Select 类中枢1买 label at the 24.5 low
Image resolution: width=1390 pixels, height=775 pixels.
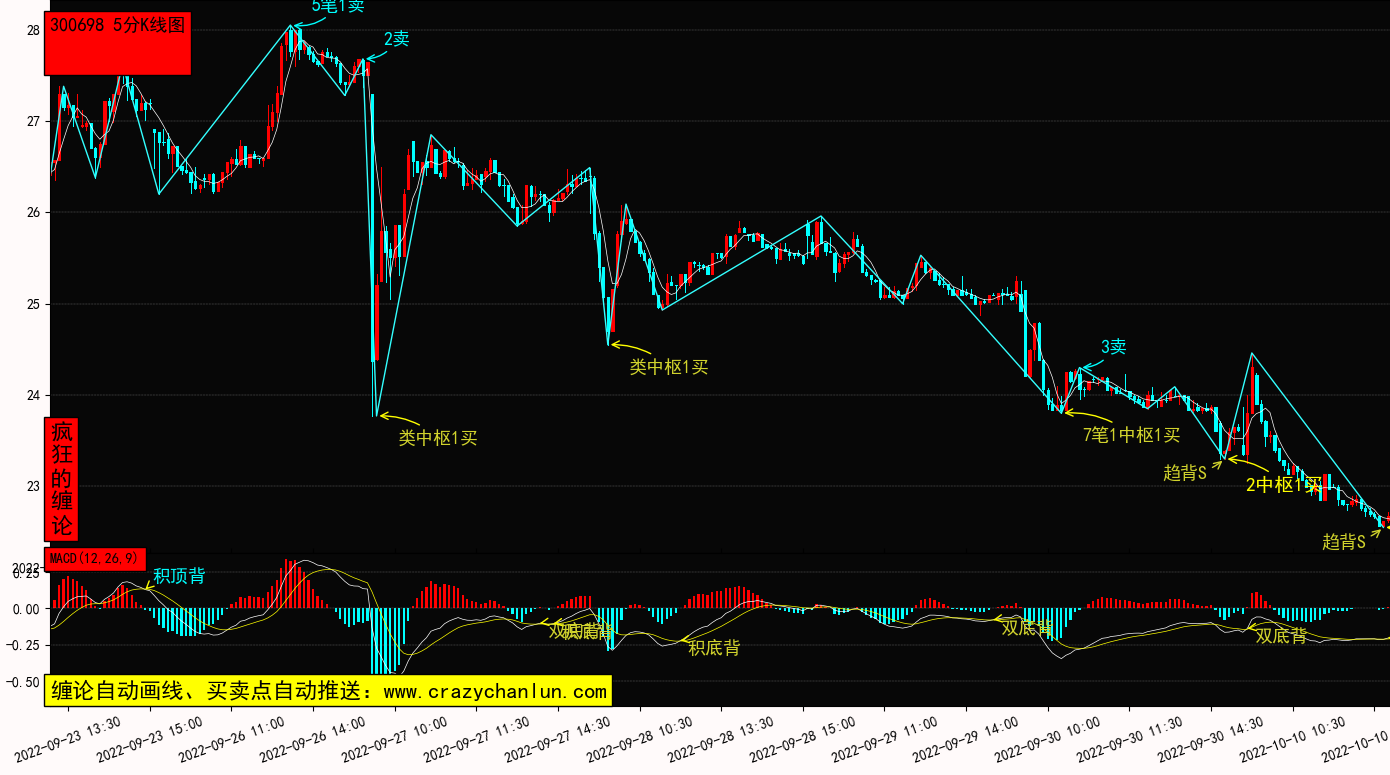[x=668, y=367]
